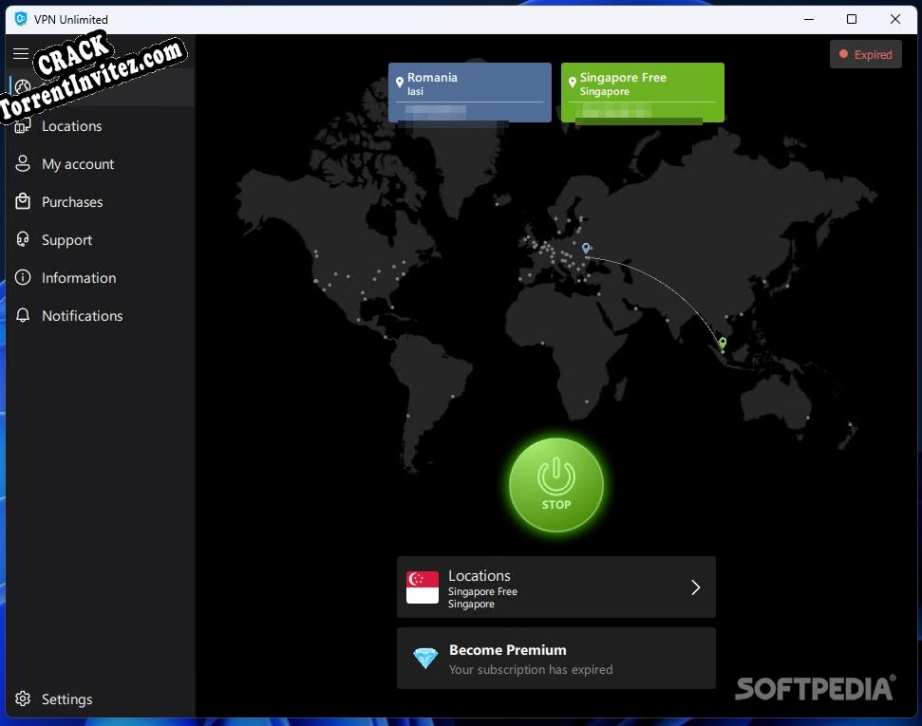
Task: Click the Singapore flag thumbnail in Locations bar
Action: pyautogui.click(x=421, y=587)
